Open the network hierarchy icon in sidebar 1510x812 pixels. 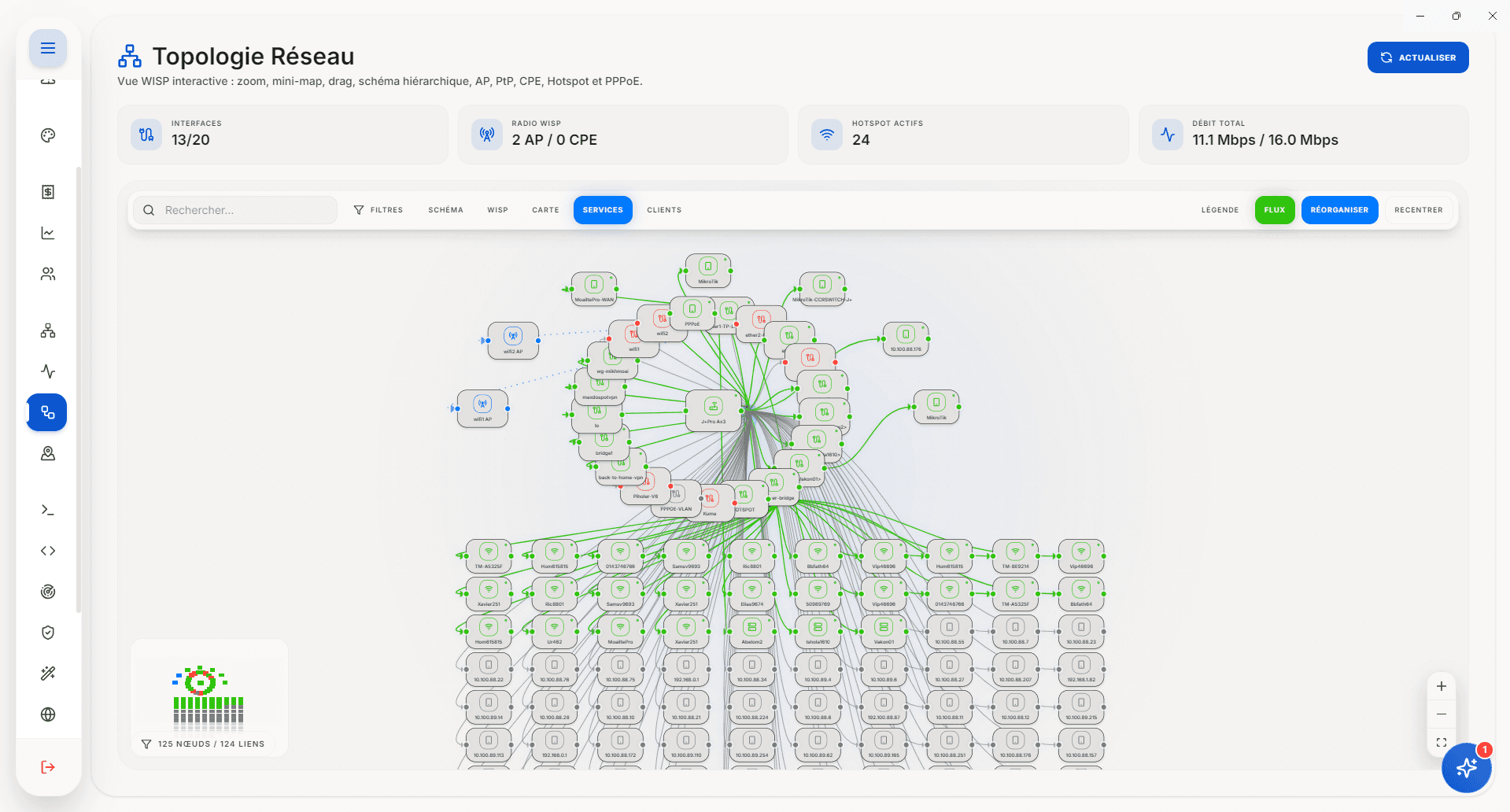click(48, 330)
